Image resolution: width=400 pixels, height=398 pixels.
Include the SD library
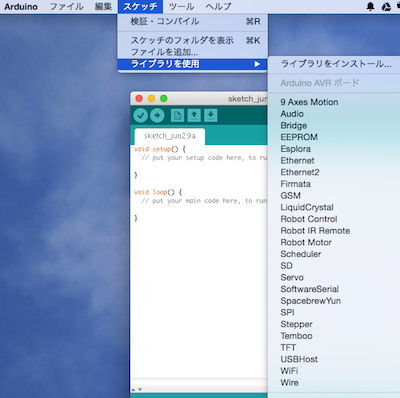point(334,265)
